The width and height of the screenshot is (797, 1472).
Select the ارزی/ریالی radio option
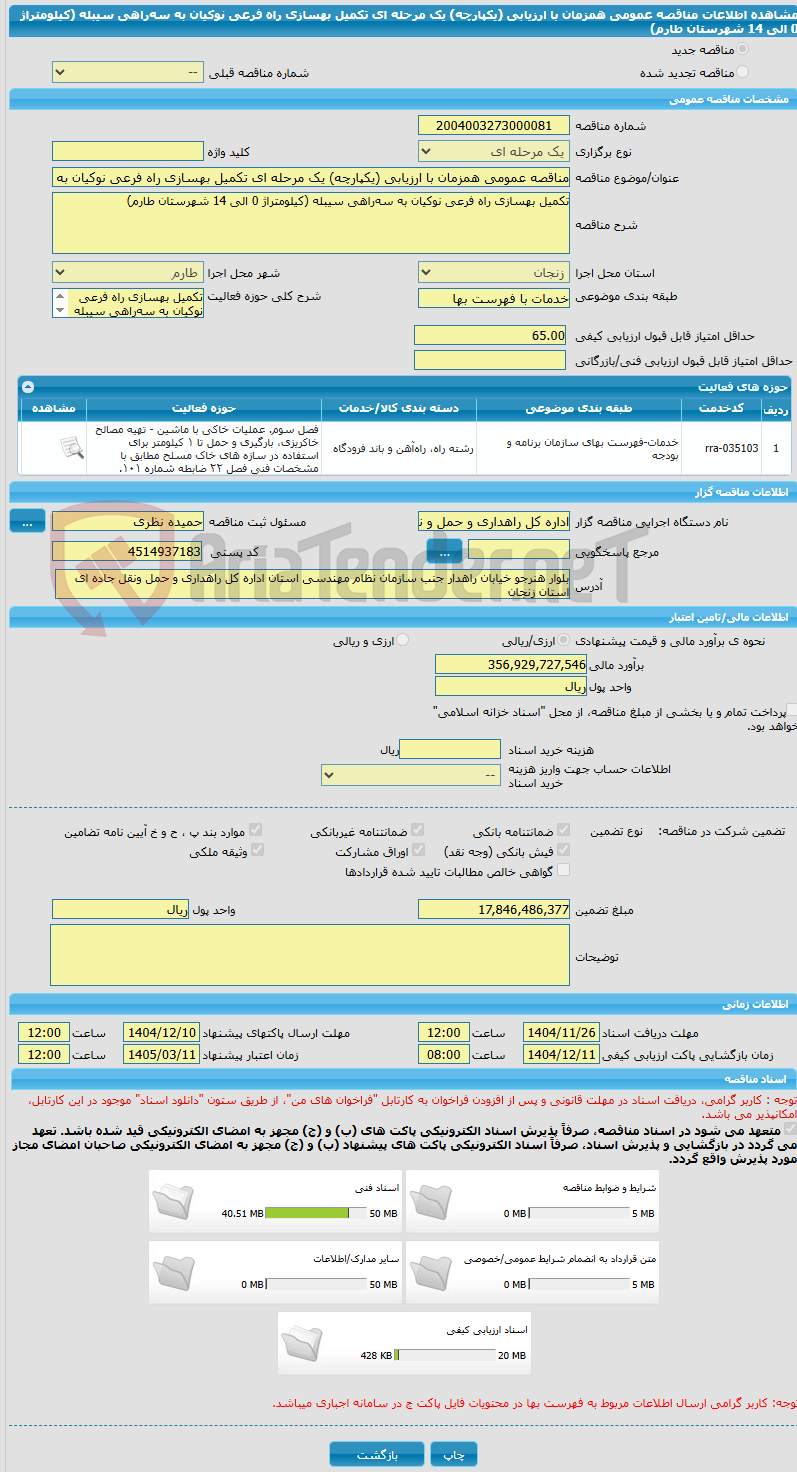pos(565,641)
